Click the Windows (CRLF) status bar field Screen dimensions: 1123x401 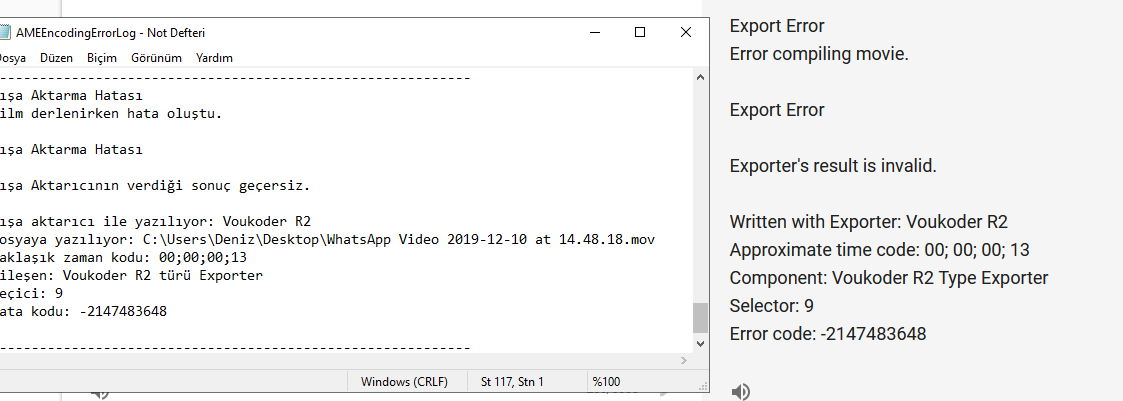tap(404, 382)
